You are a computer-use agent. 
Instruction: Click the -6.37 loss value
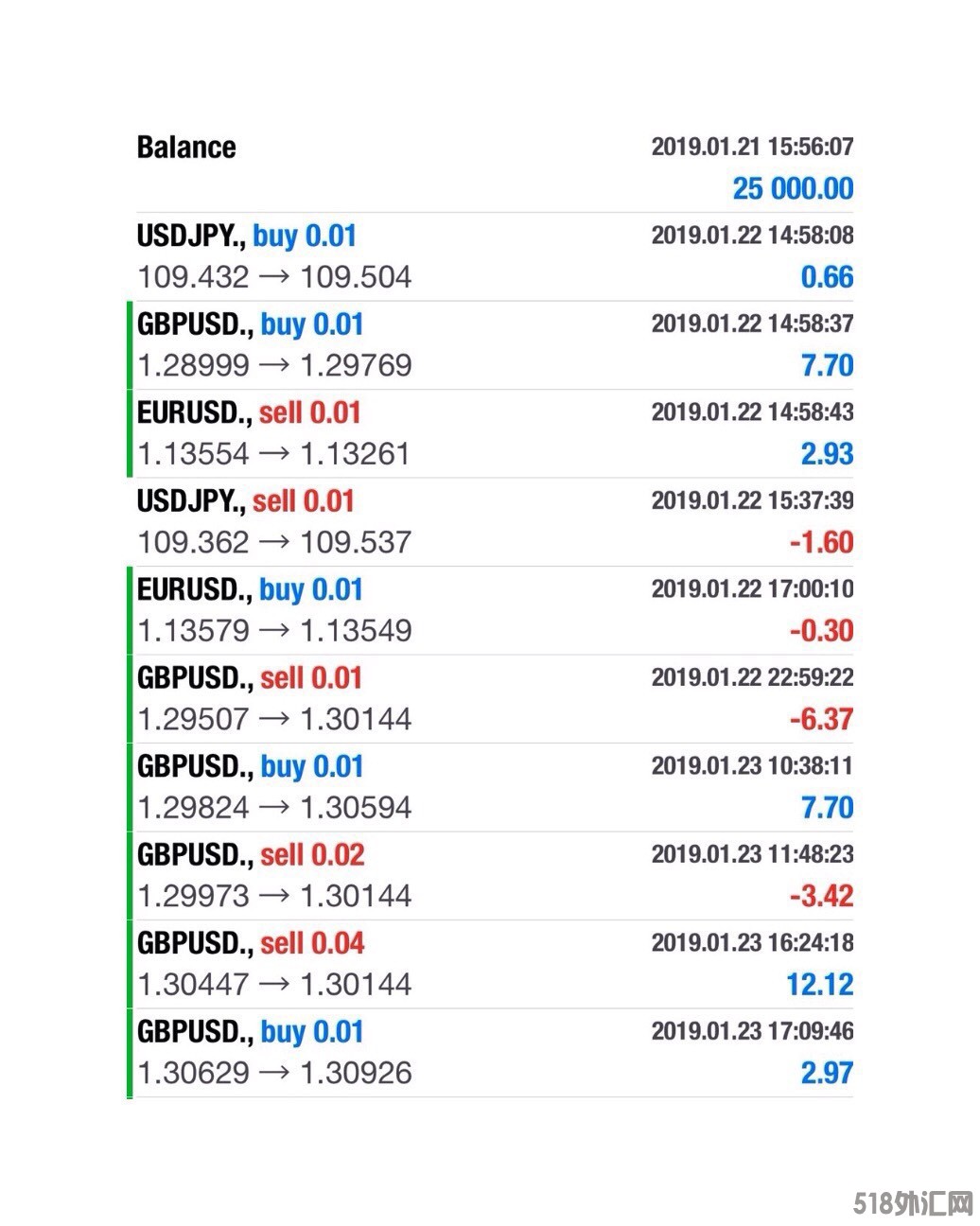821,719
